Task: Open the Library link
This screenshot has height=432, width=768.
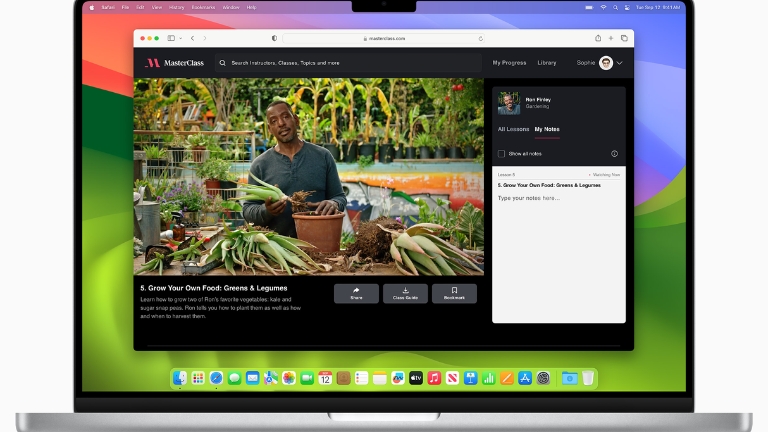Action: point(547,63)
